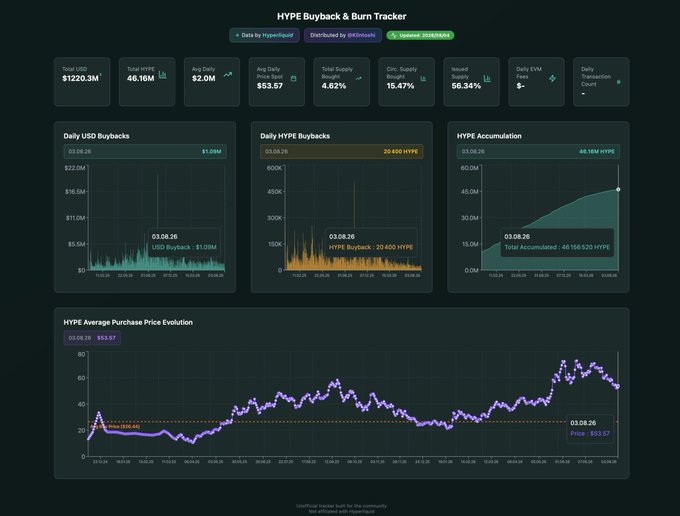Click the 'Daily USD Buybacks' chart heading

[96, 136]
